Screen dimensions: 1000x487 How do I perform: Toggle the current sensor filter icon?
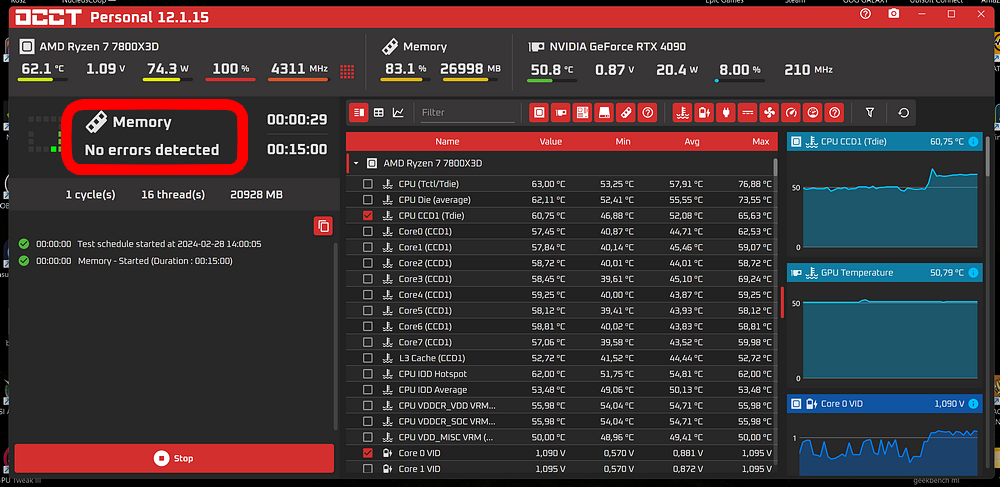[747, 113]
